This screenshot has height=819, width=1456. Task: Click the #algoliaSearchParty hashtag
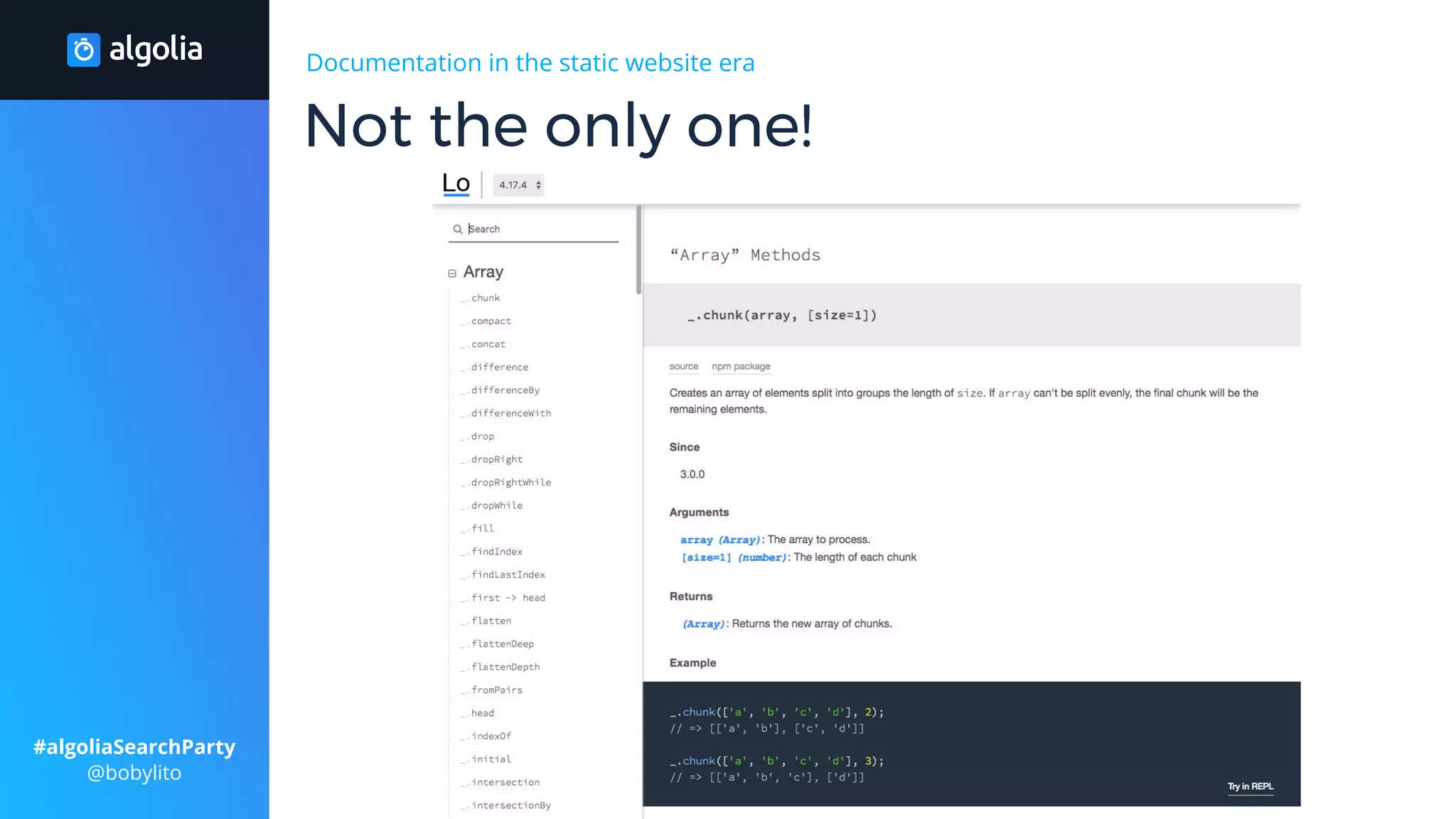coord(134,747)
